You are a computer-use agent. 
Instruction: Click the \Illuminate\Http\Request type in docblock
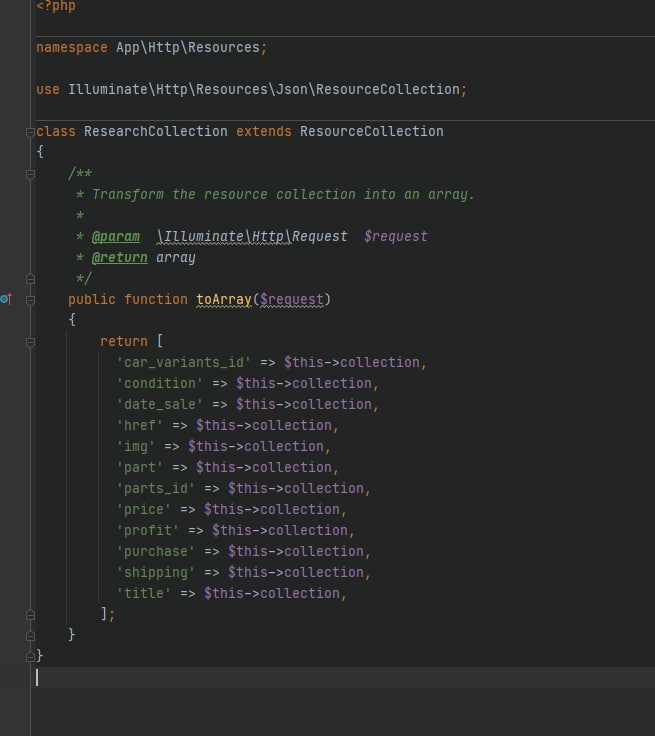pyautogui.click(x=252, y=237)
